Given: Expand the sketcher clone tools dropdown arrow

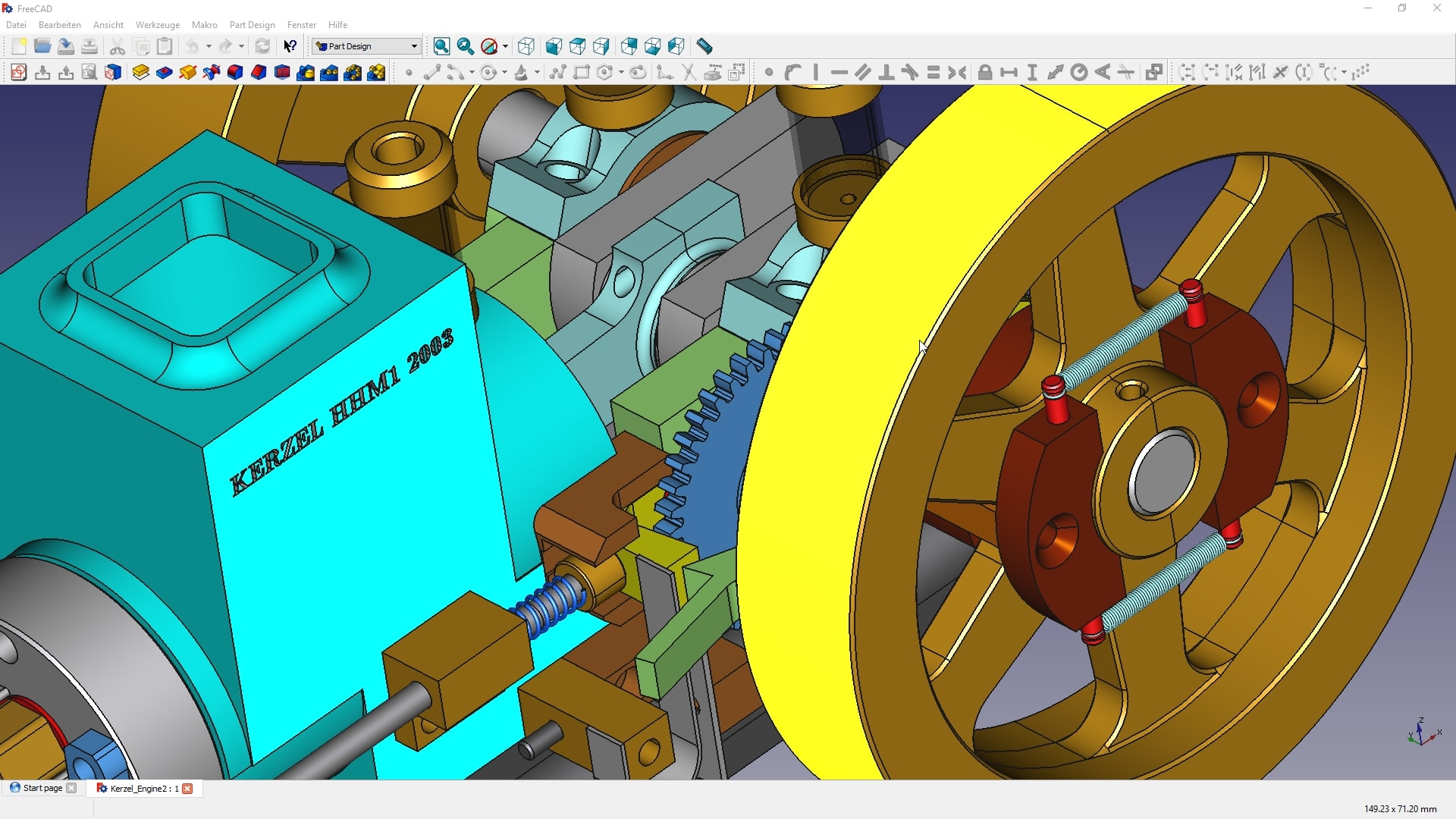Looking at the screenshot, I should coord(1344,72).
